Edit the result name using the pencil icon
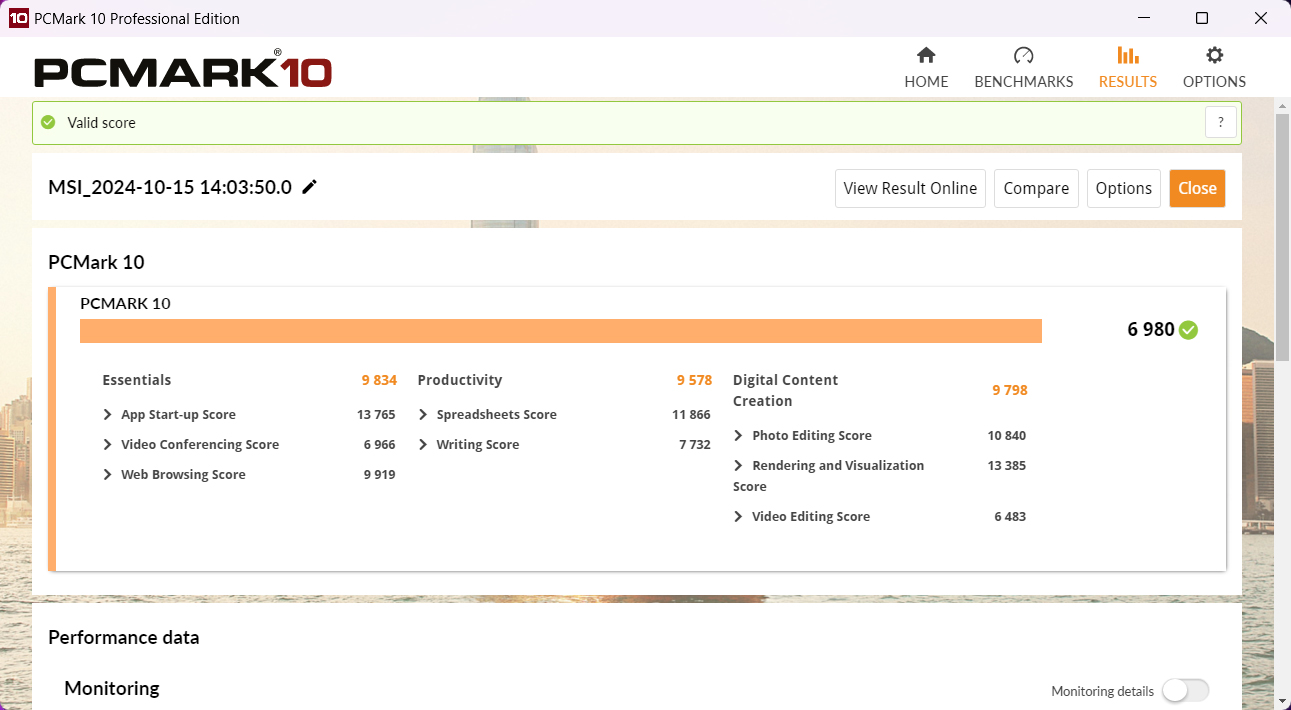Viewport: 1291px width, 710px height. coord(309,187)
